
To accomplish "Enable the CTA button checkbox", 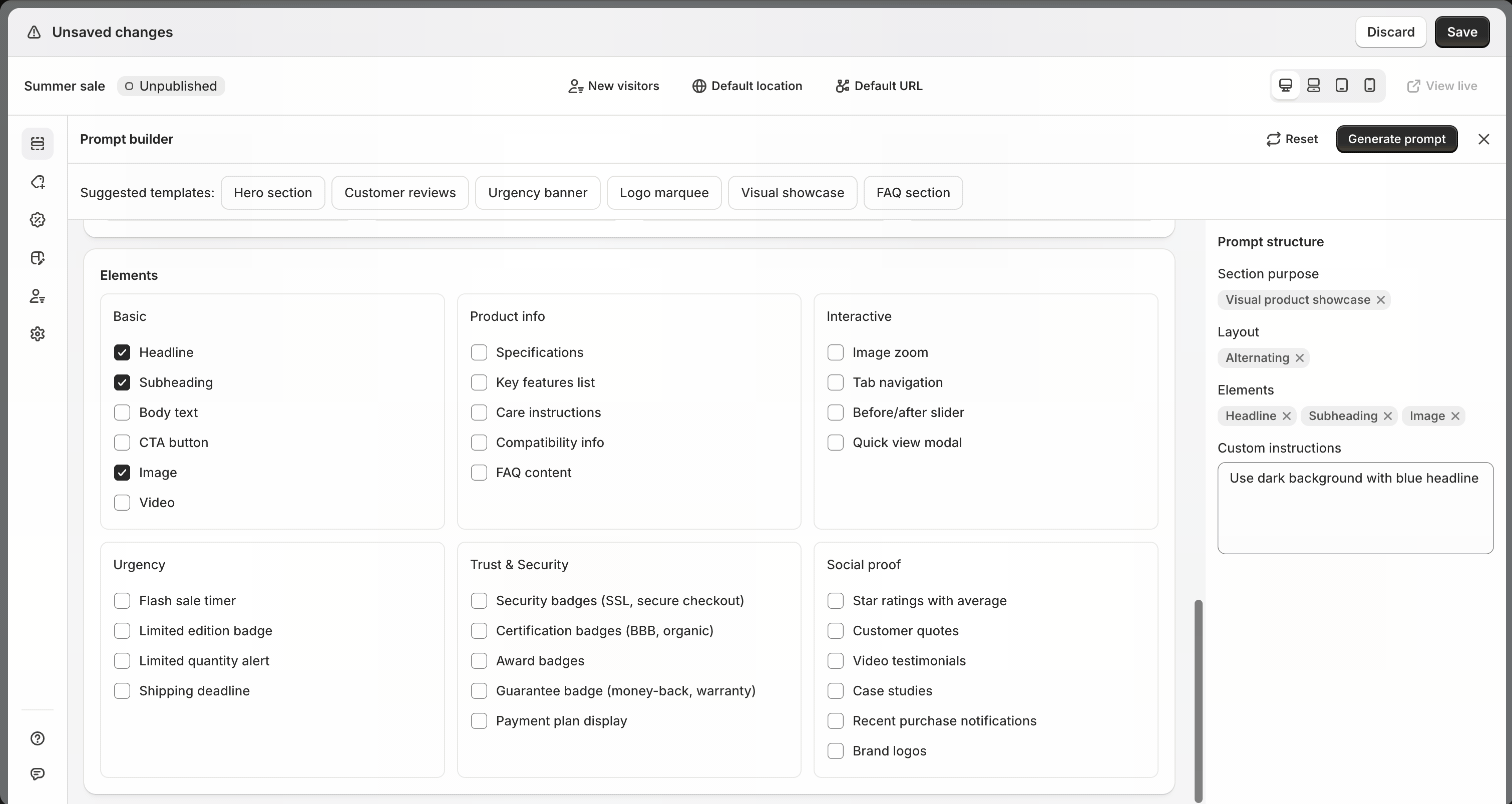I will [122, 443].
